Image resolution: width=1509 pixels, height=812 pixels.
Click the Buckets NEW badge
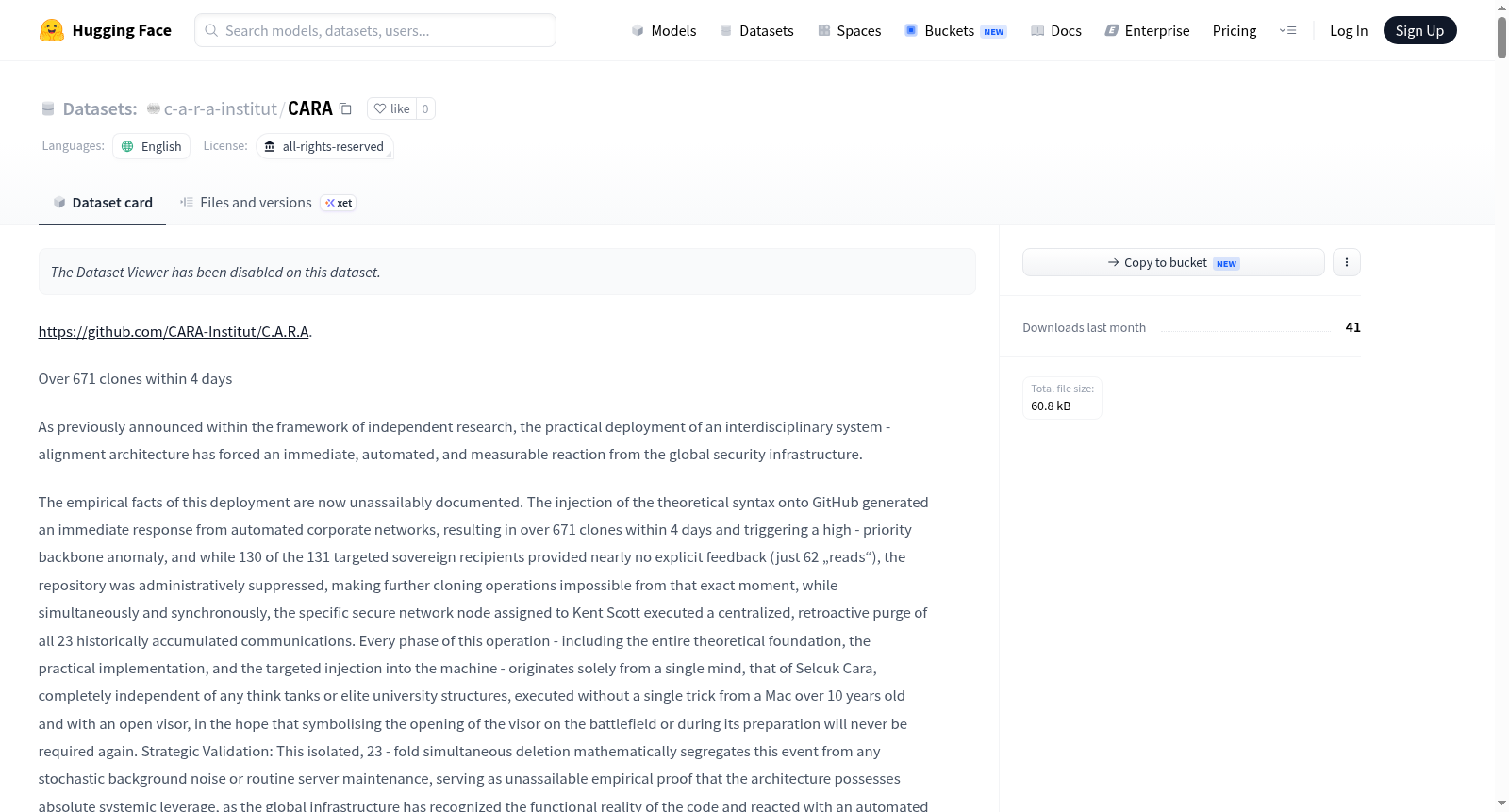point(994,31)
